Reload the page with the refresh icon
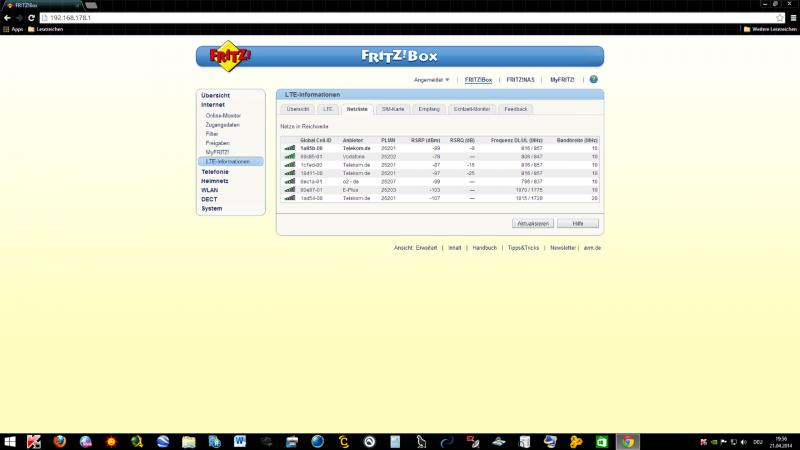 click(31, 17)
